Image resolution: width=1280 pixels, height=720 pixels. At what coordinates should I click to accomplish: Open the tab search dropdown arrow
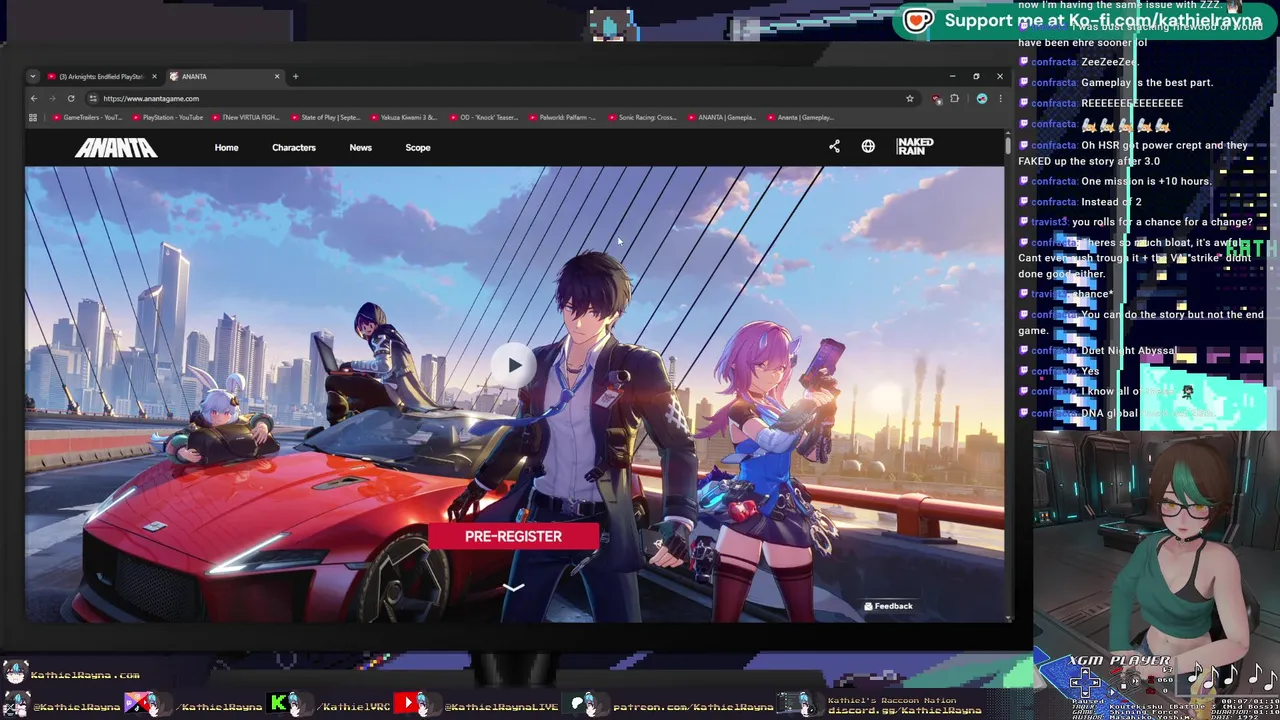pyautogui.click(x=33, y=76)
